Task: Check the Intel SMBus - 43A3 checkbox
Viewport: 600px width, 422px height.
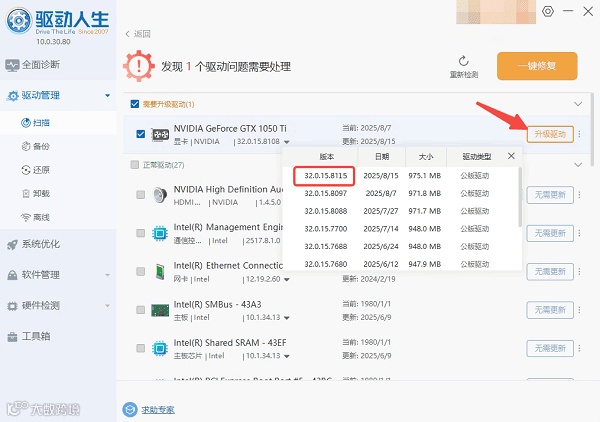Action: pos(140,310)
